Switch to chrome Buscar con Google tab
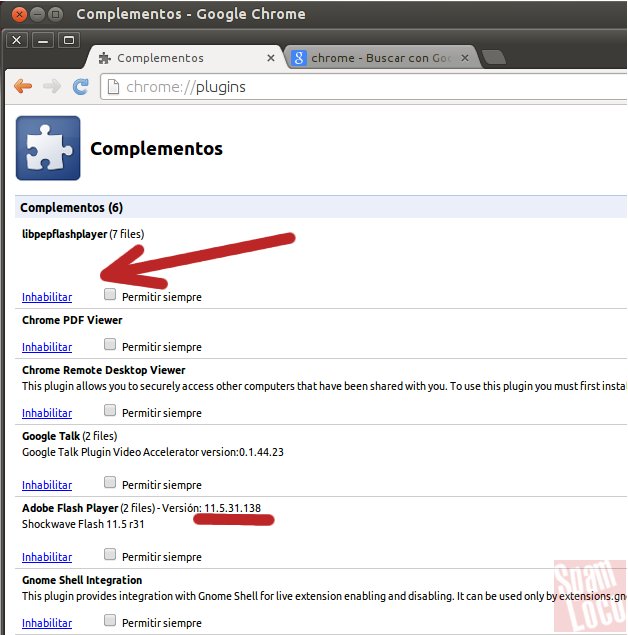 (383, 58)
